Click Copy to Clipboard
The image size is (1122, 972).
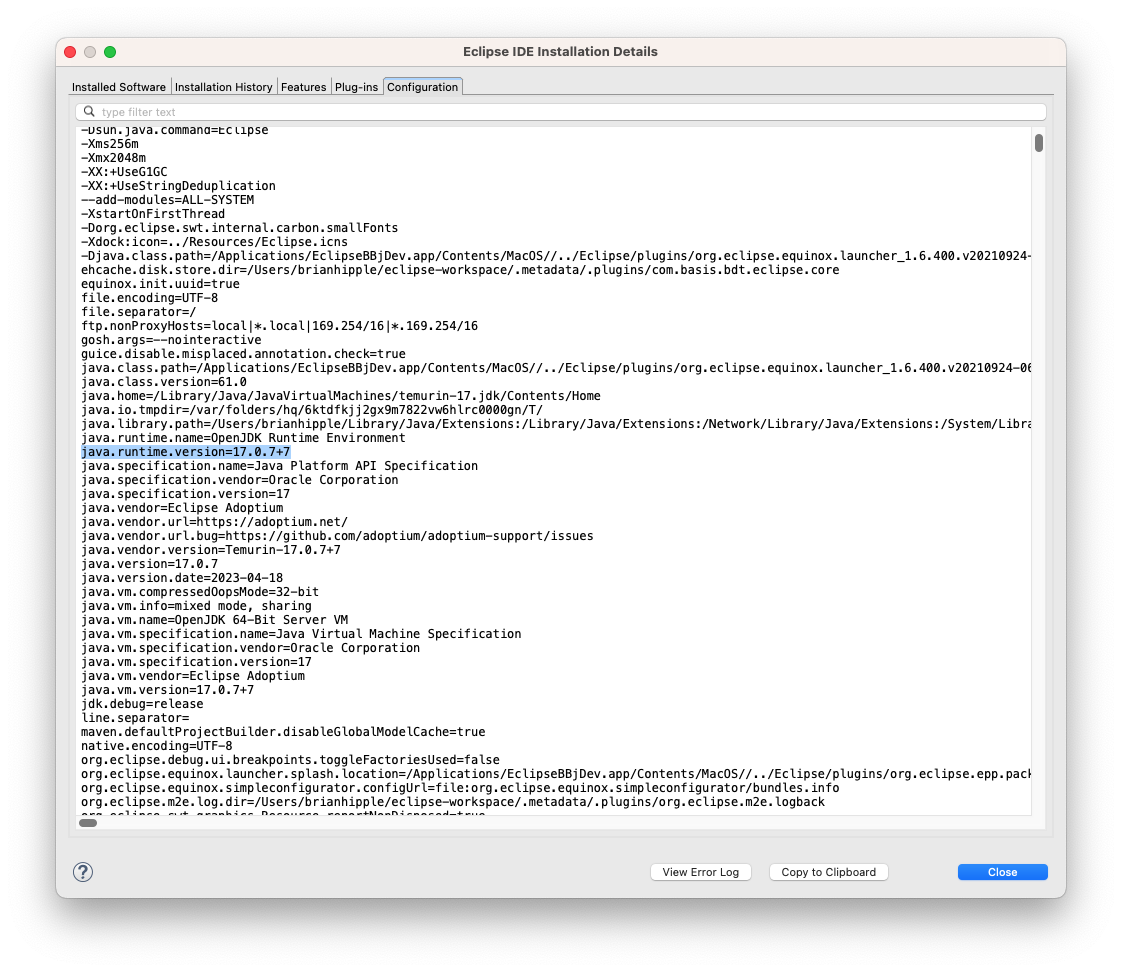click(828, 872)
